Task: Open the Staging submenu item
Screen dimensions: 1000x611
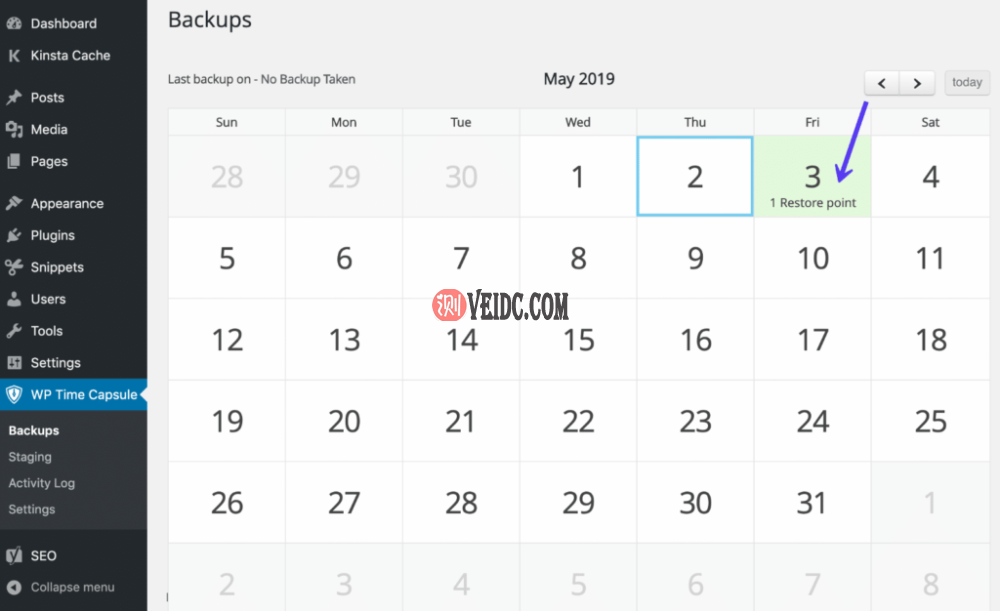Action: [30, 457]
